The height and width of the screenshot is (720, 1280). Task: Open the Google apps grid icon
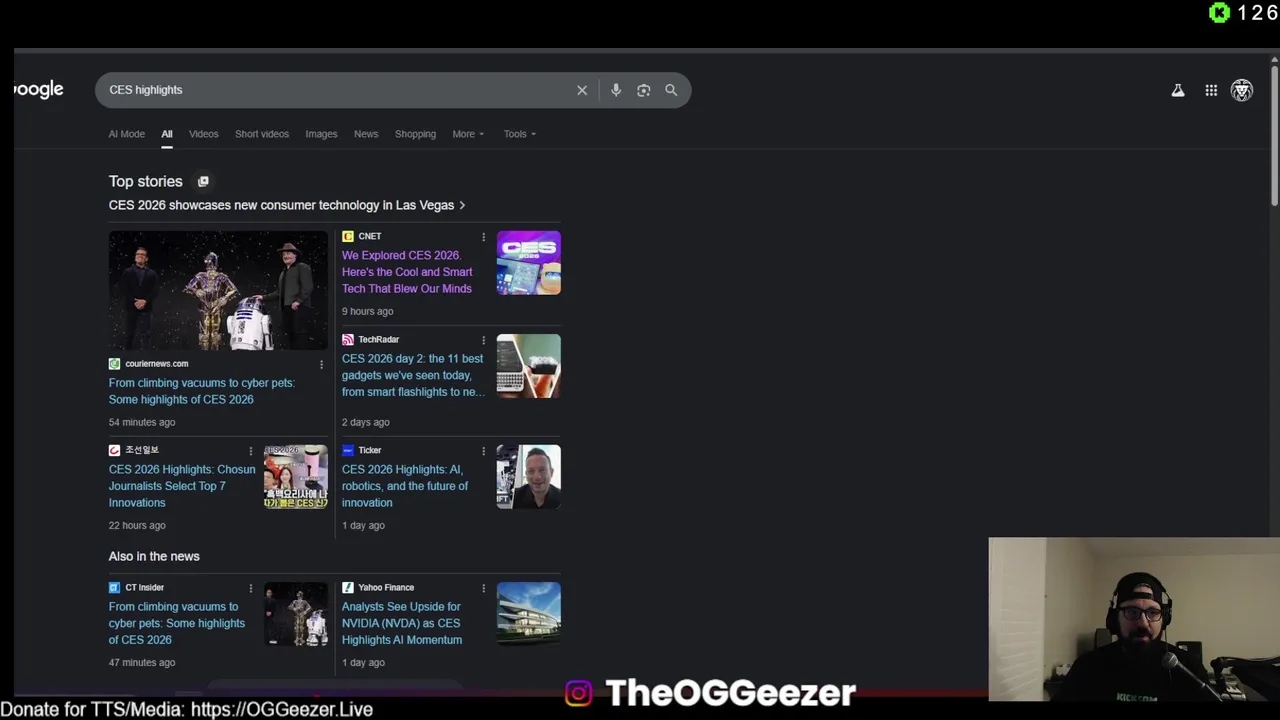coord(1211,90)
